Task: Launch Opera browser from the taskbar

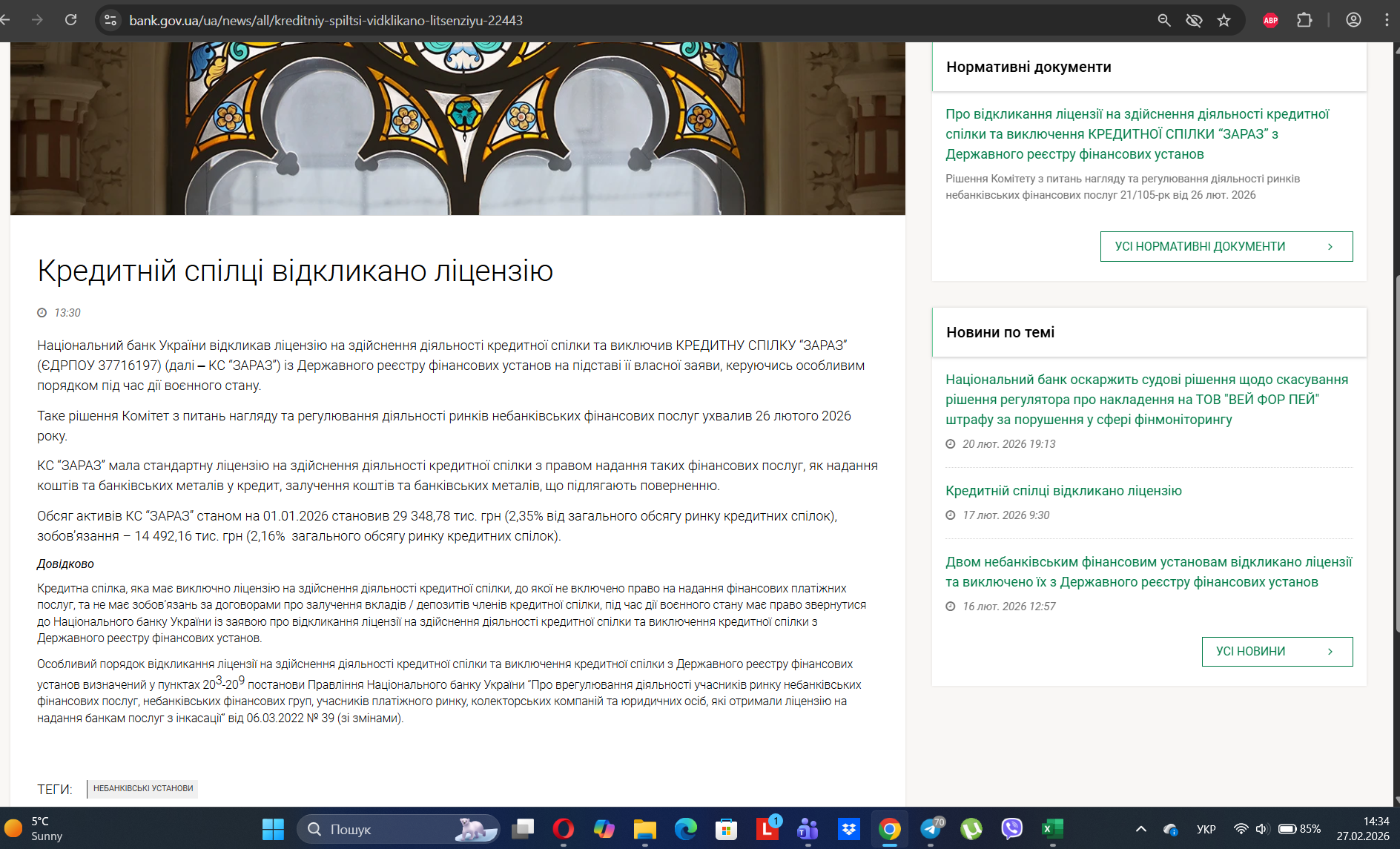Action: pyautogui.click(x=564, y=829)
